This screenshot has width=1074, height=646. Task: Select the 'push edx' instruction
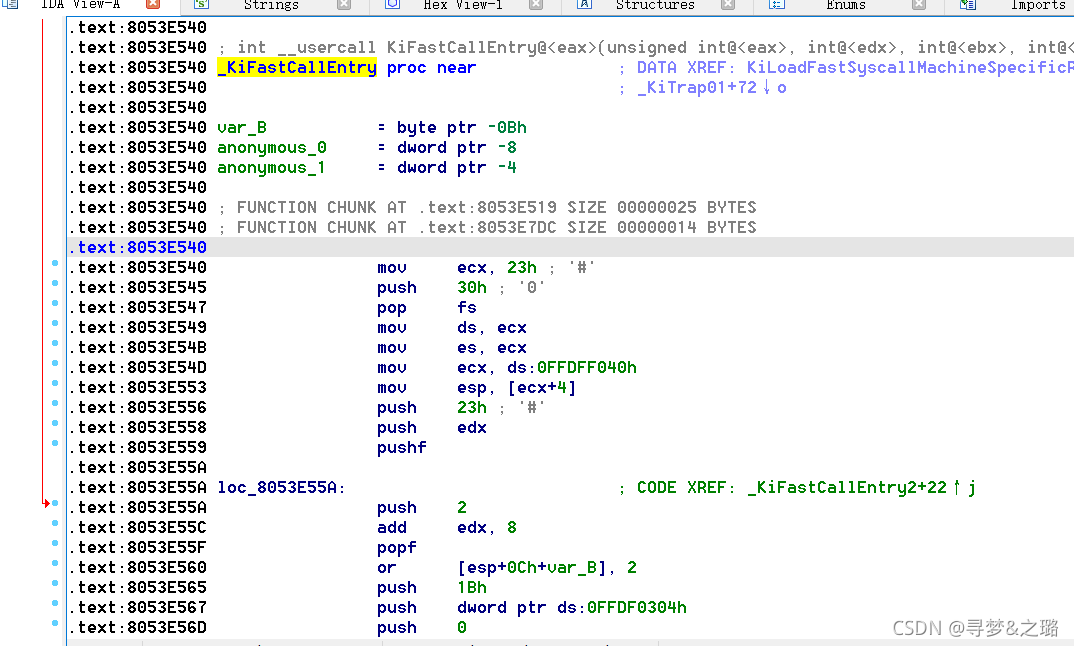click(432, 427)
